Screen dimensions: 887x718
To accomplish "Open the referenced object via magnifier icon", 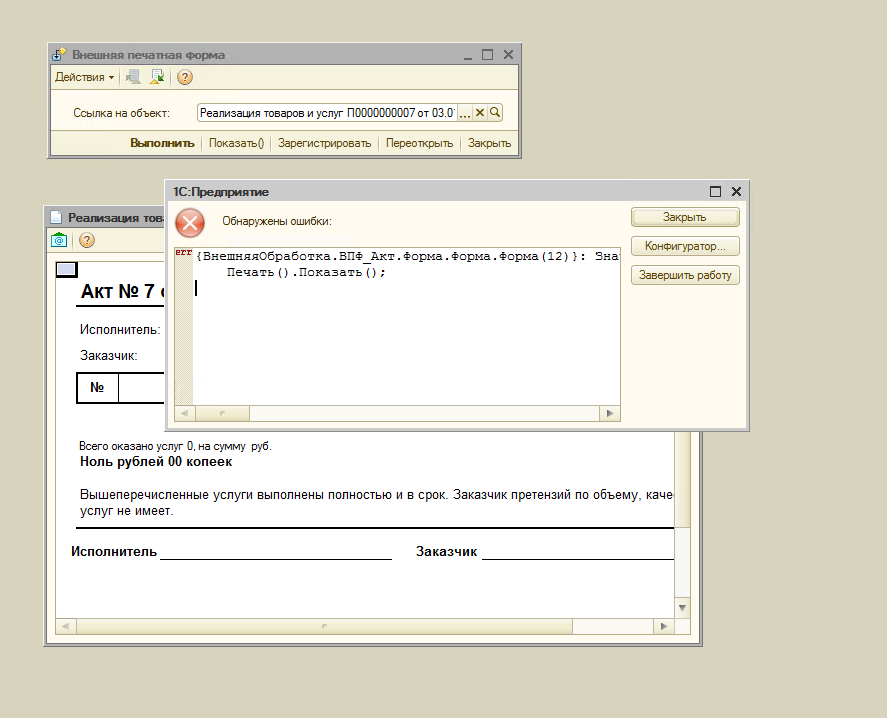I will coord(495,113).
